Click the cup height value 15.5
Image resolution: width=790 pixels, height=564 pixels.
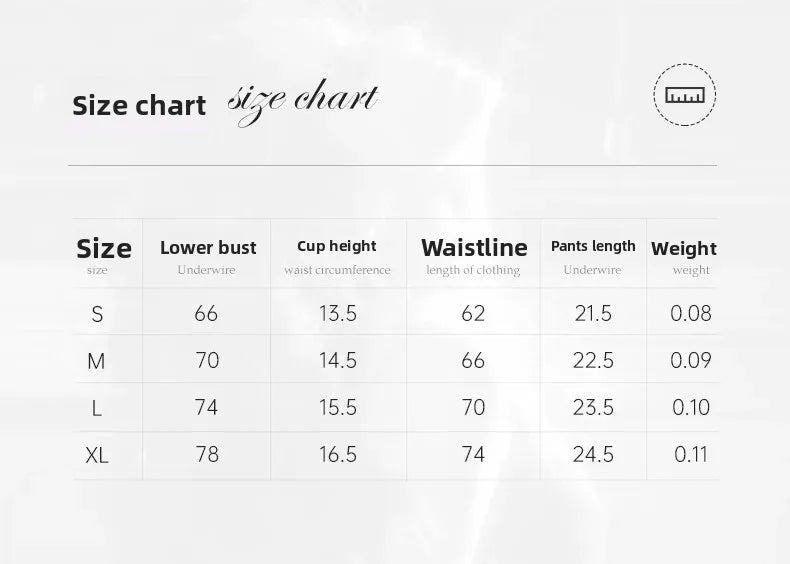(338, 408)
